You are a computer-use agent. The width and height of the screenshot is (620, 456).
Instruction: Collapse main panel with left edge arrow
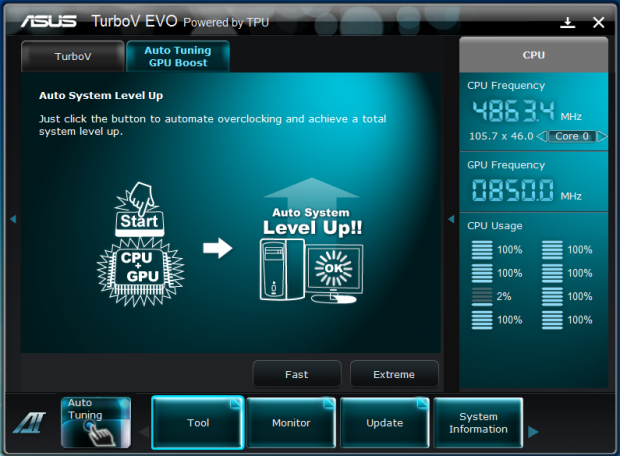pyautogui.click(x=13, y=219)
